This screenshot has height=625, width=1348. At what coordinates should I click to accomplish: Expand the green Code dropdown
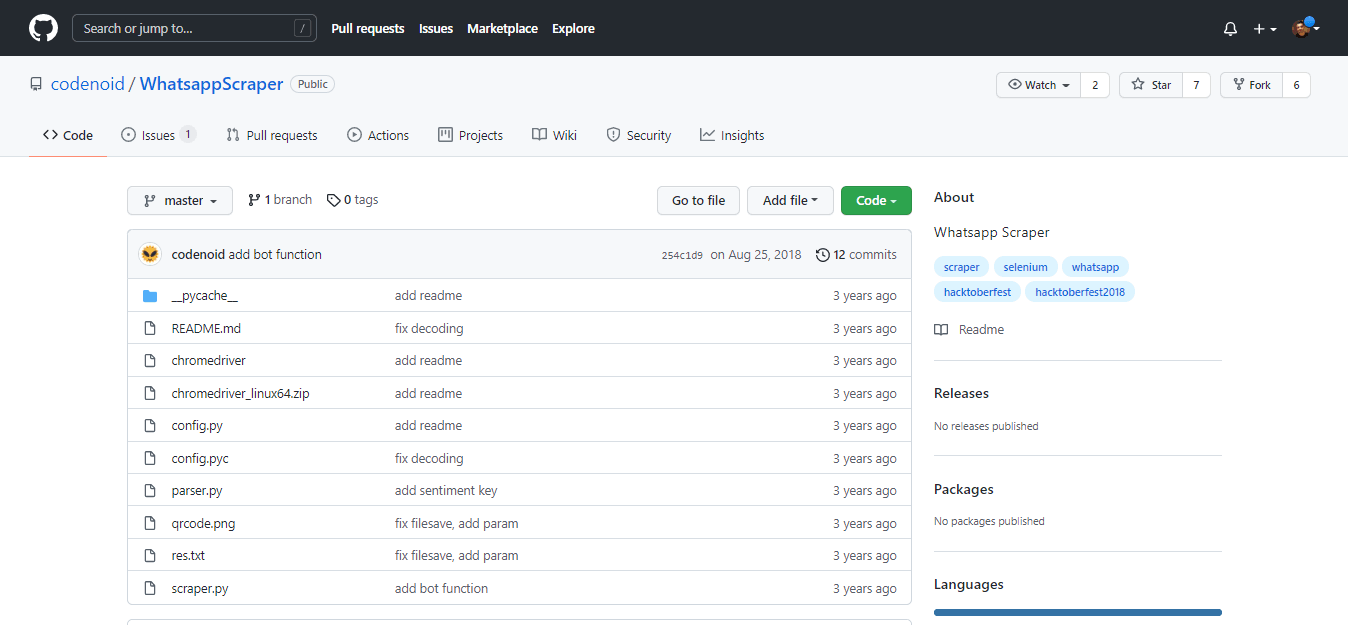(876, 201)
